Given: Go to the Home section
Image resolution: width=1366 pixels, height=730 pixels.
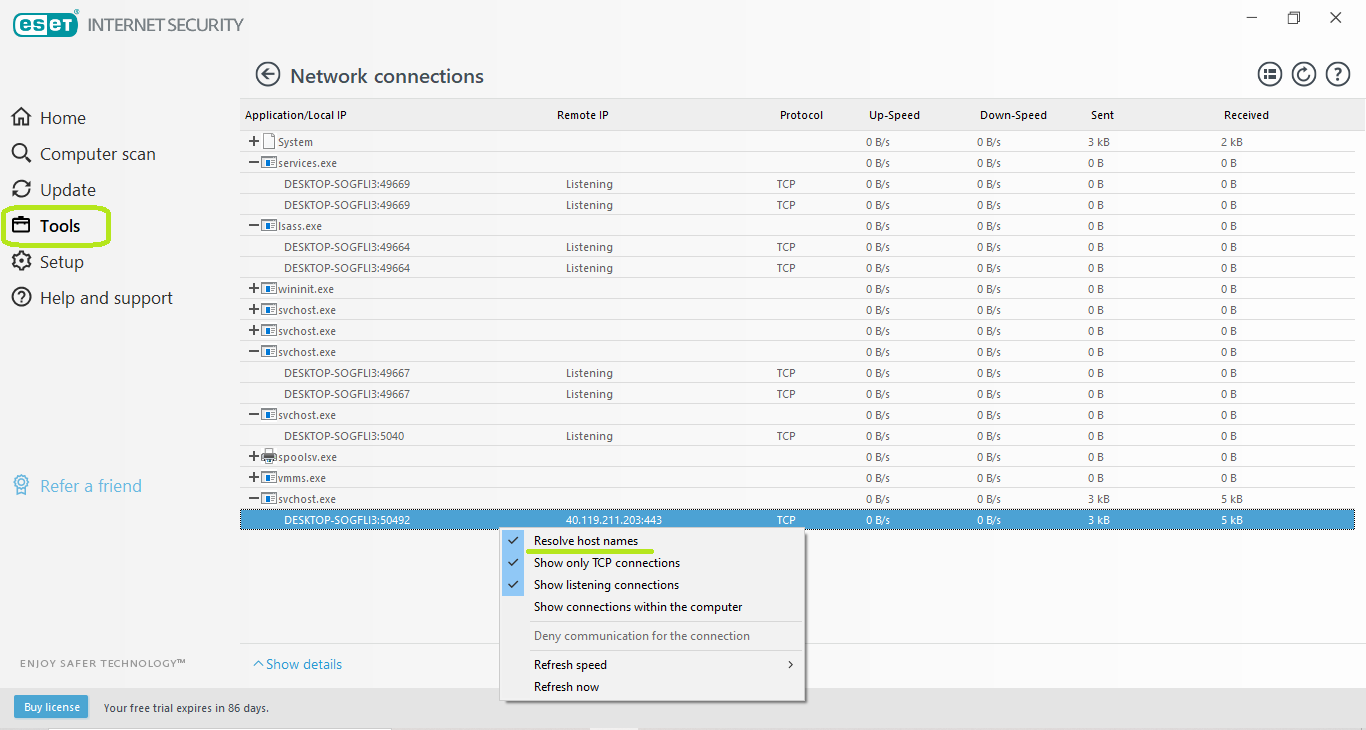Looking at the screenshot, I should 62,118.
